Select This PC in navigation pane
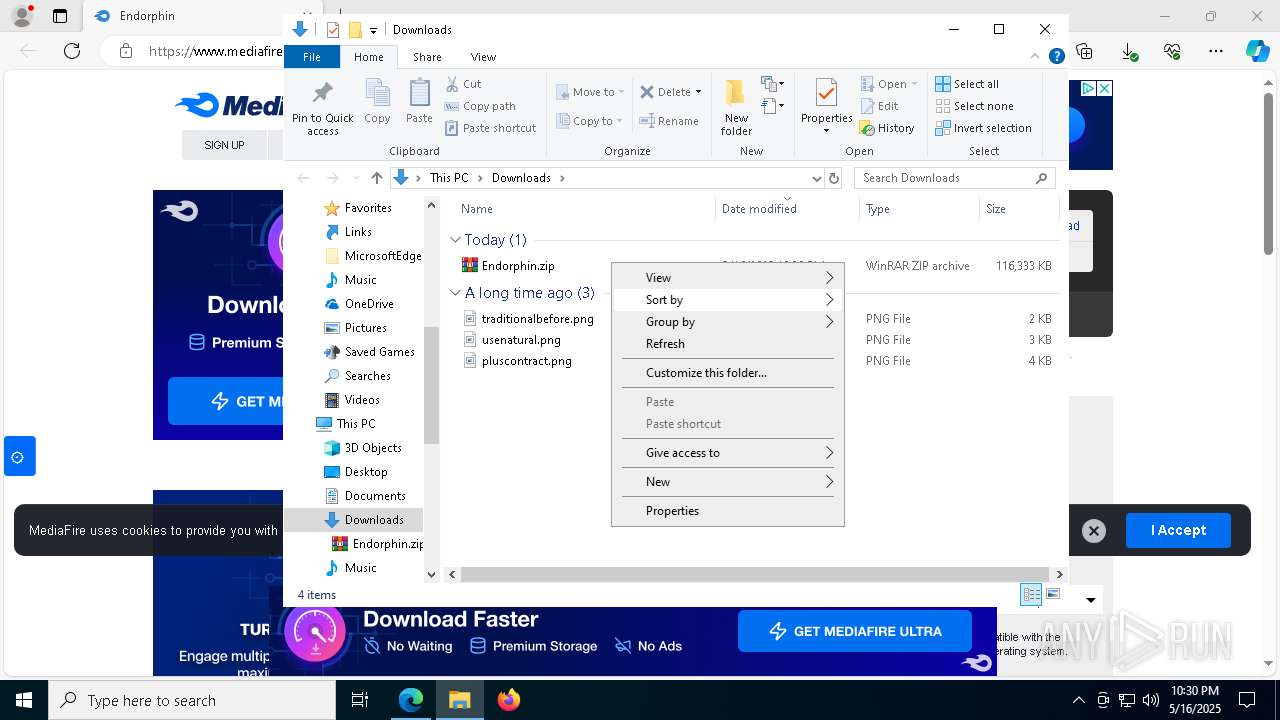The image size is (1280, 720). 356,424
